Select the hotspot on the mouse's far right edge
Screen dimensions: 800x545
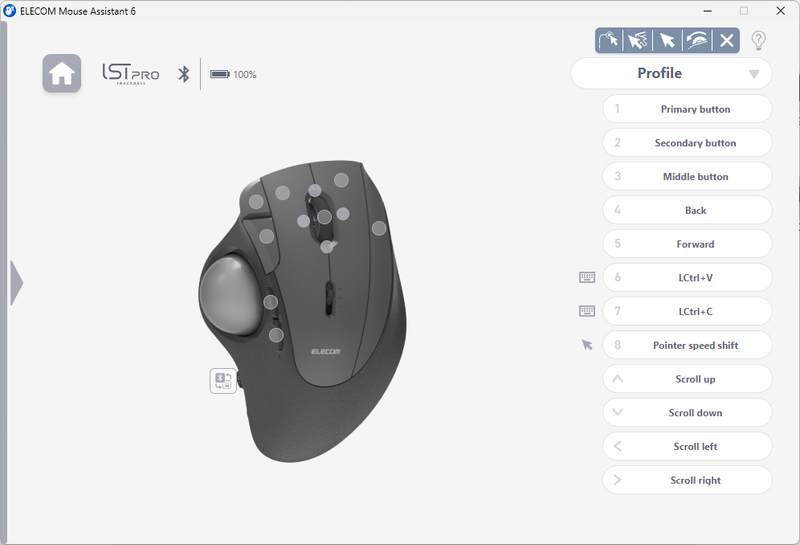point(379,228)
